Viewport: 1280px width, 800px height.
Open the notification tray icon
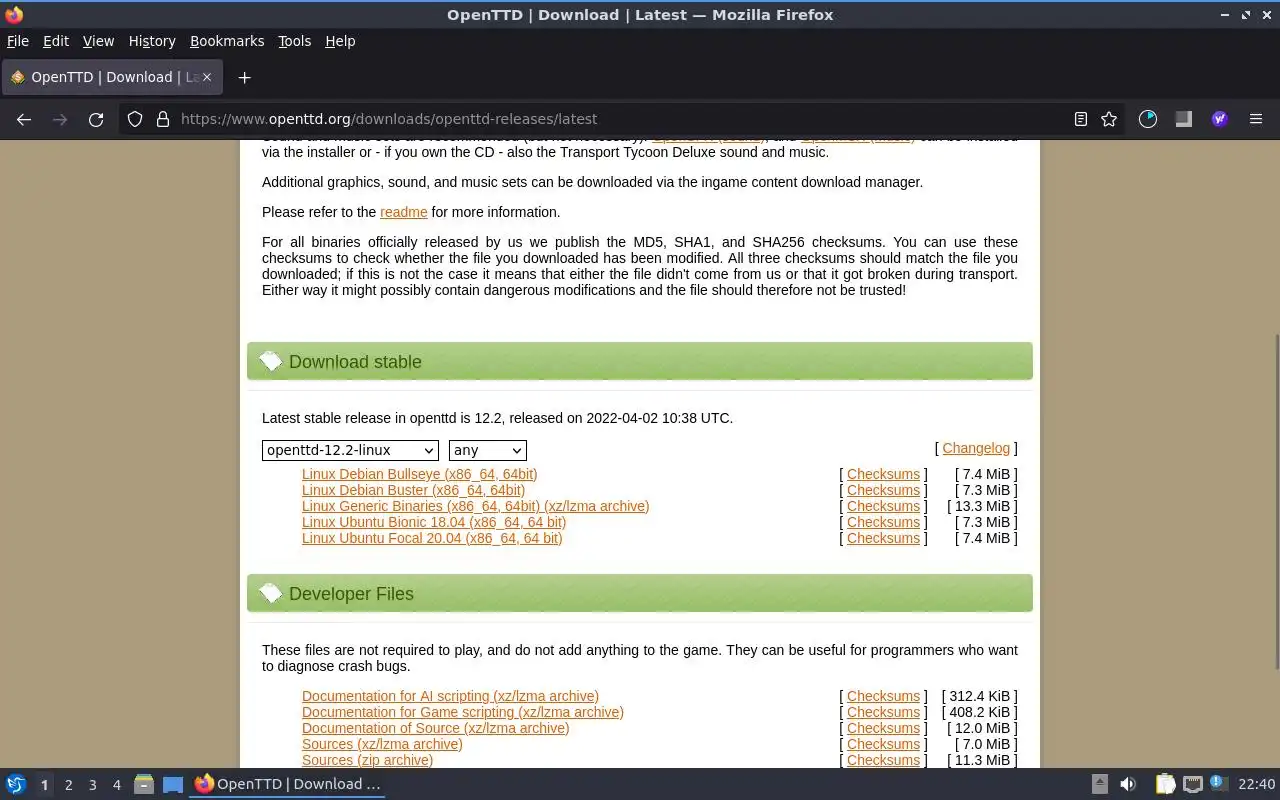(1218, 783)
